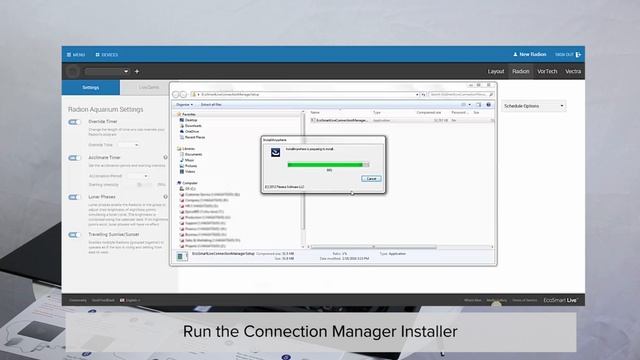Open the view options dropdown arrow
Viewport: 640px width, 360px height.
(469, 105)
